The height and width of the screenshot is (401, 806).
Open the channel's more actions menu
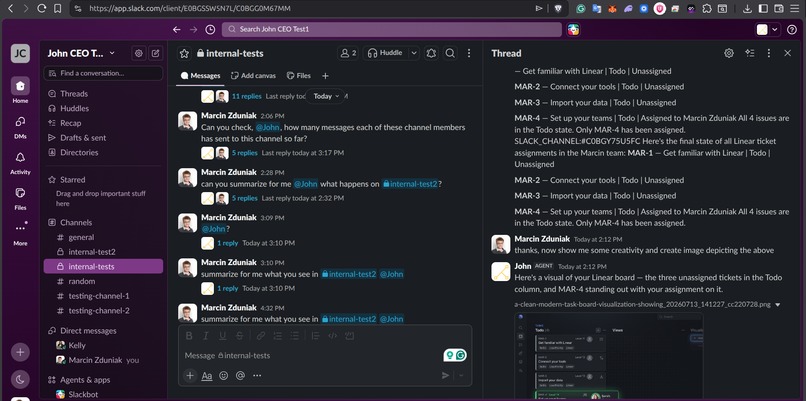(469, 53)
